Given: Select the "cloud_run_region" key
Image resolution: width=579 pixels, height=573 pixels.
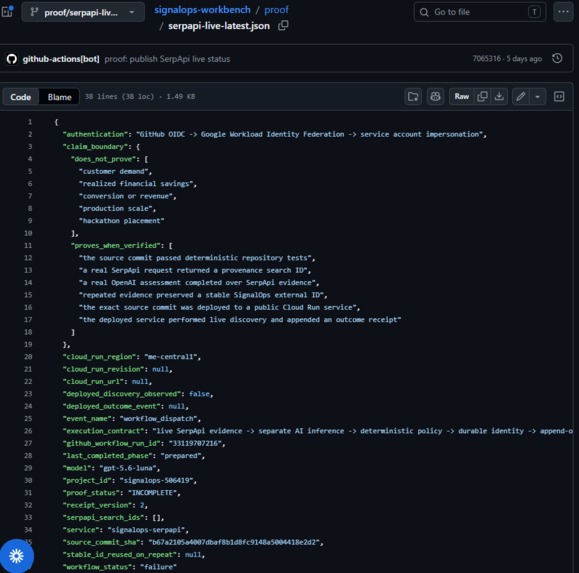Looking at the screenshot, I should 99,357.
